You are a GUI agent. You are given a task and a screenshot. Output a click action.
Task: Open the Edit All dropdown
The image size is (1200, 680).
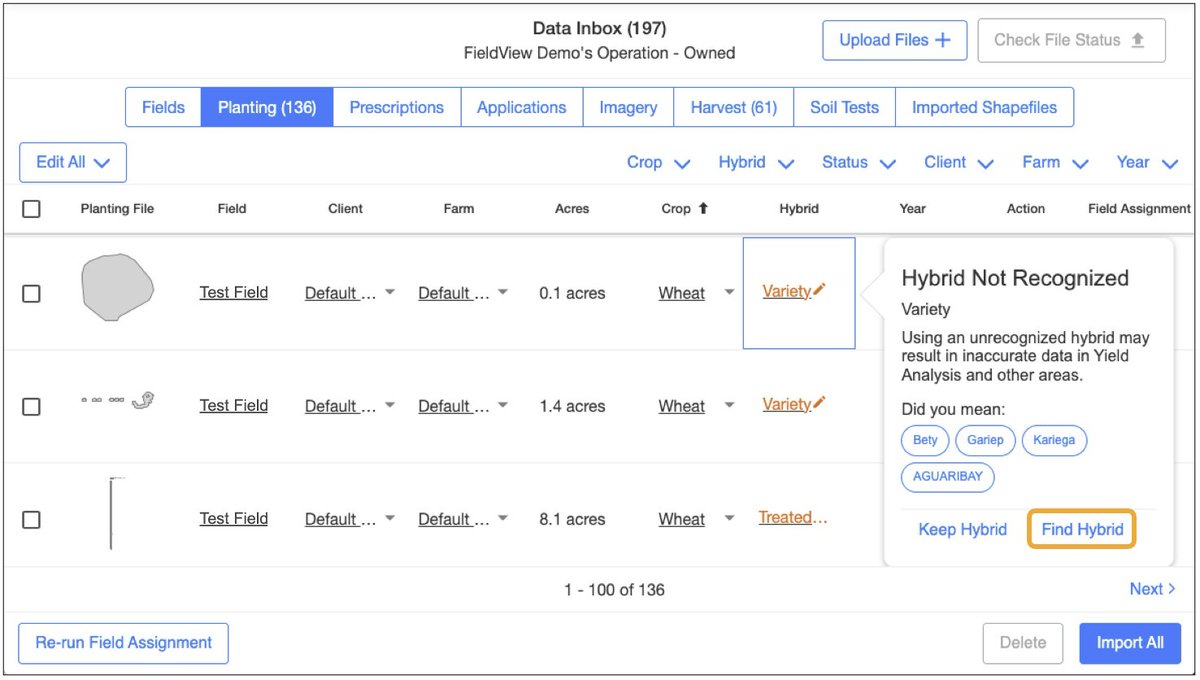(x=73, y=162)
